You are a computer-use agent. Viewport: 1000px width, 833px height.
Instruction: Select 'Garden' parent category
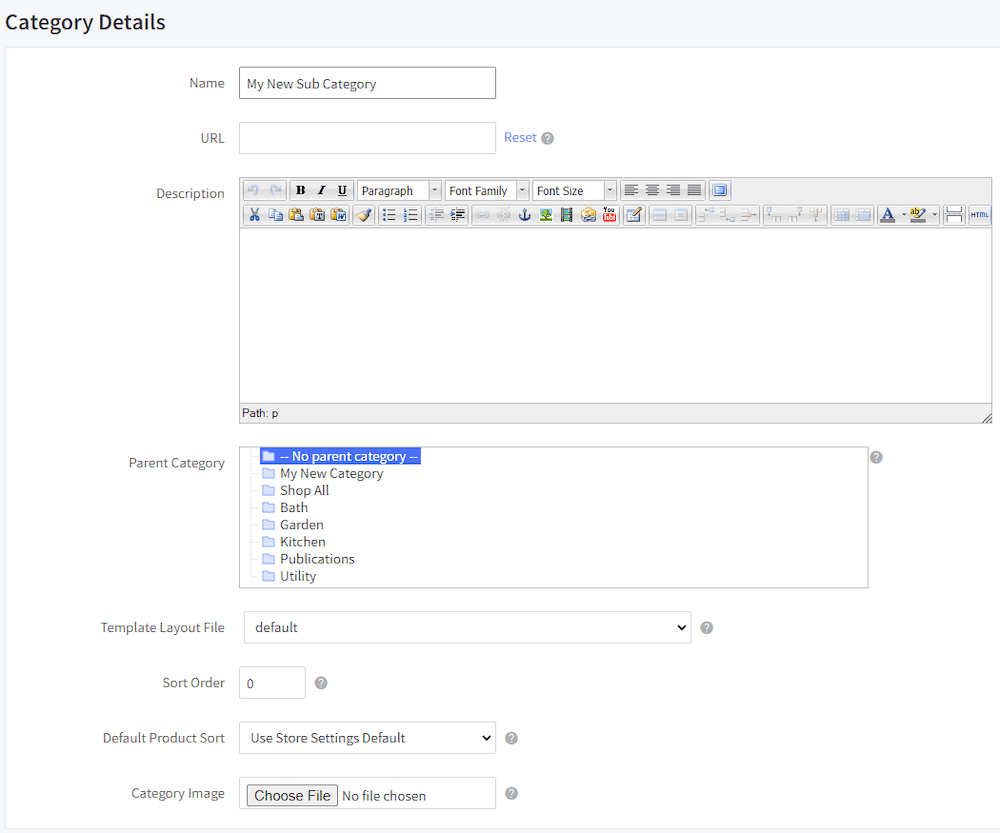click(x=293, y=524)
